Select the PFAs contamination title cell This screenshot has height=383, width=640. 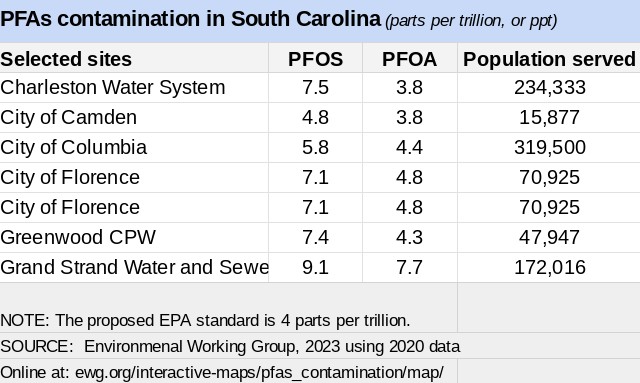[x=320, y=20]
